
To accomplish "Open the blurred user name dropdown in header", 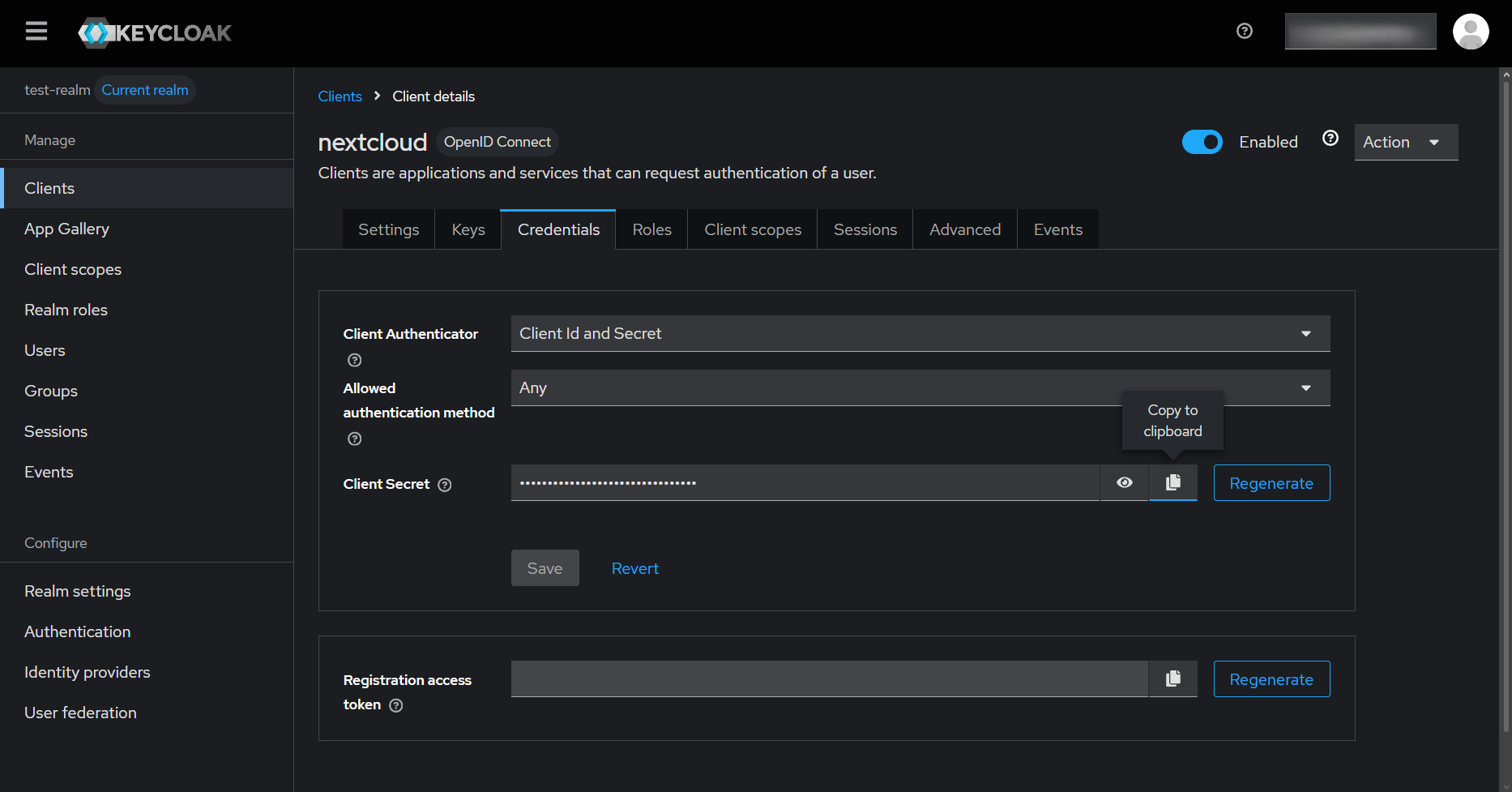I will (x=1360, y=32).
